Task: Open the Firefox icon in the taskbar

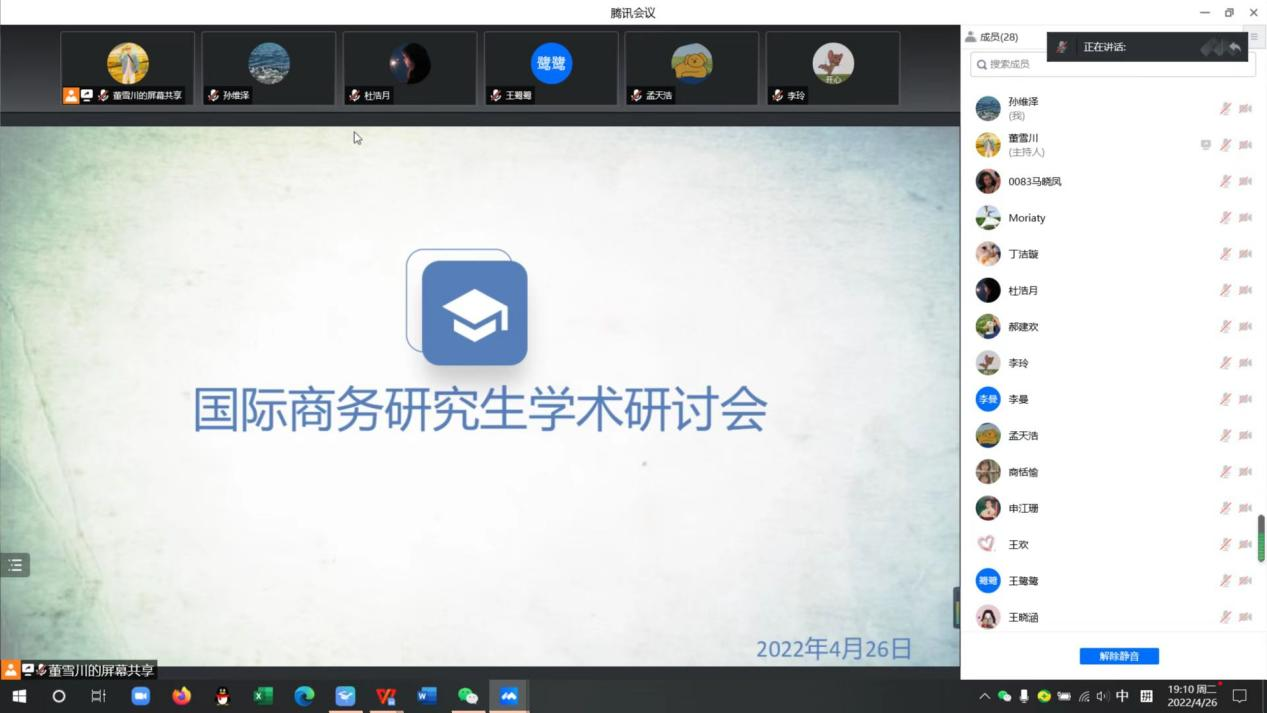Action: click(181, 696)
